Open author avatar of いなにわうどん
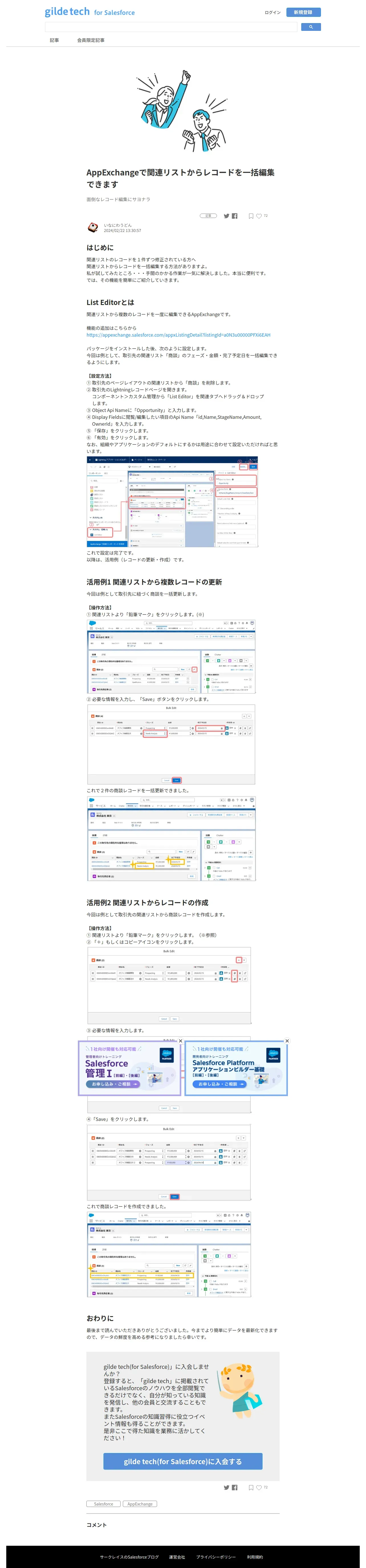Screen dimensions: 366x1568 (x=93, y=228)
